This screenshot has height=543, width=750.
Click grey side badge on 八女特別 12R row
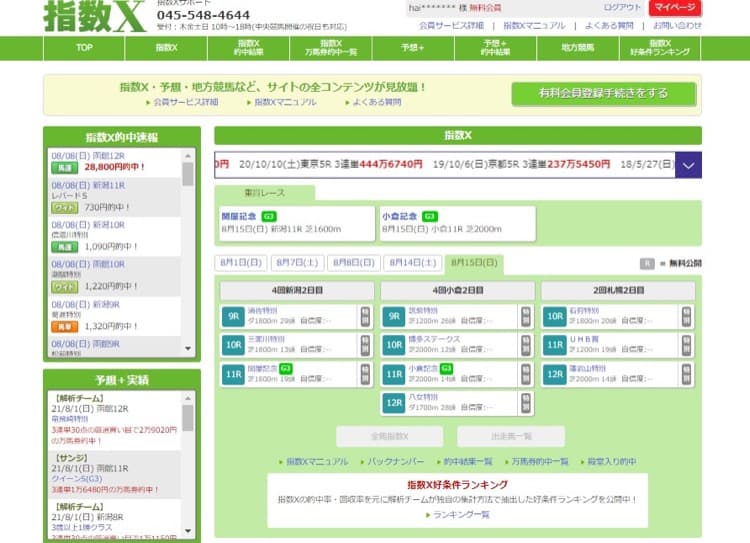526,403
